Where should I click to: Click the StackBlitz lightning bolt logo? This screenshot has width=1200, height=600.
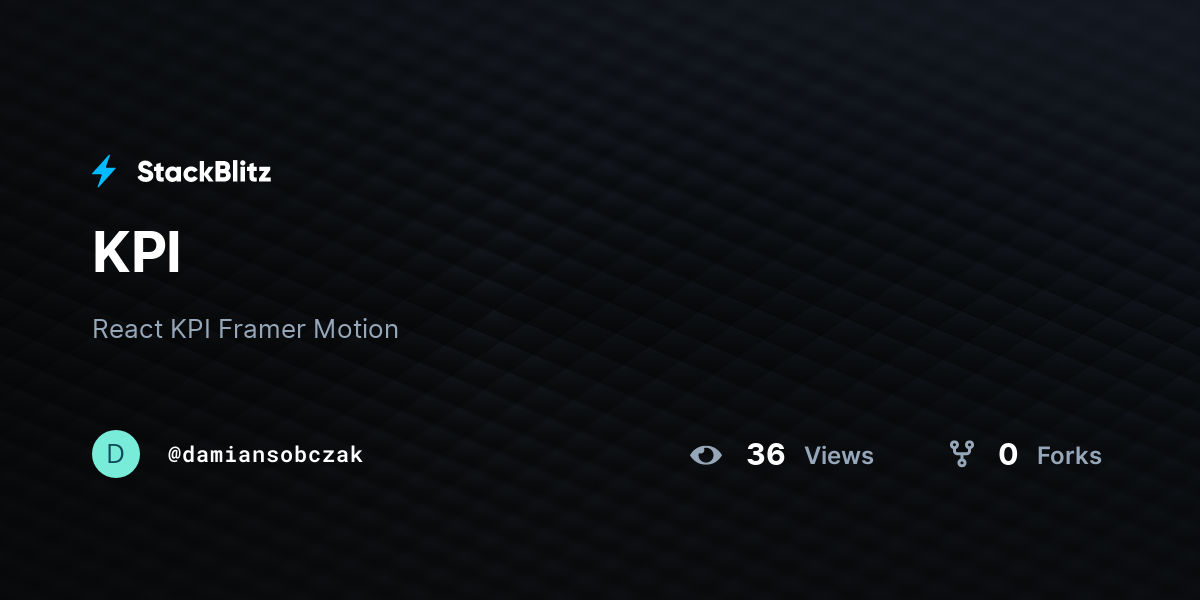(104, 171)
